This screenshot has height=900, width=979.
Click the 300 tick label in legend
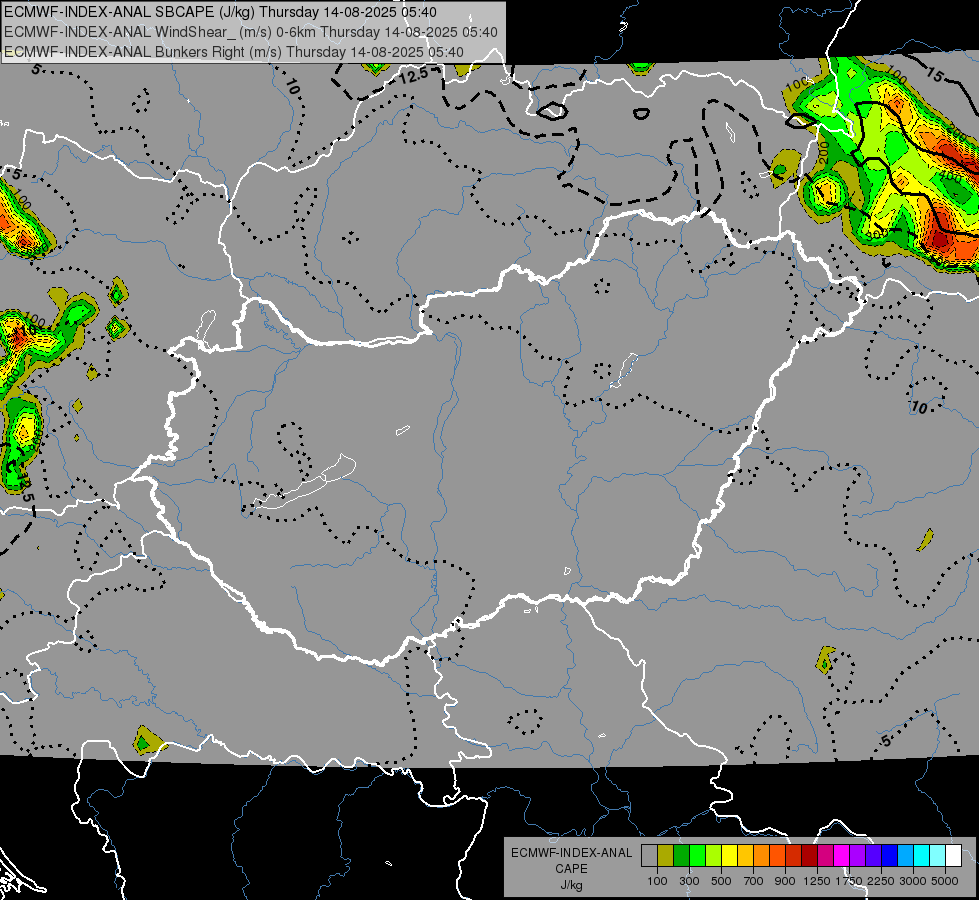click(x=689, y=881)
